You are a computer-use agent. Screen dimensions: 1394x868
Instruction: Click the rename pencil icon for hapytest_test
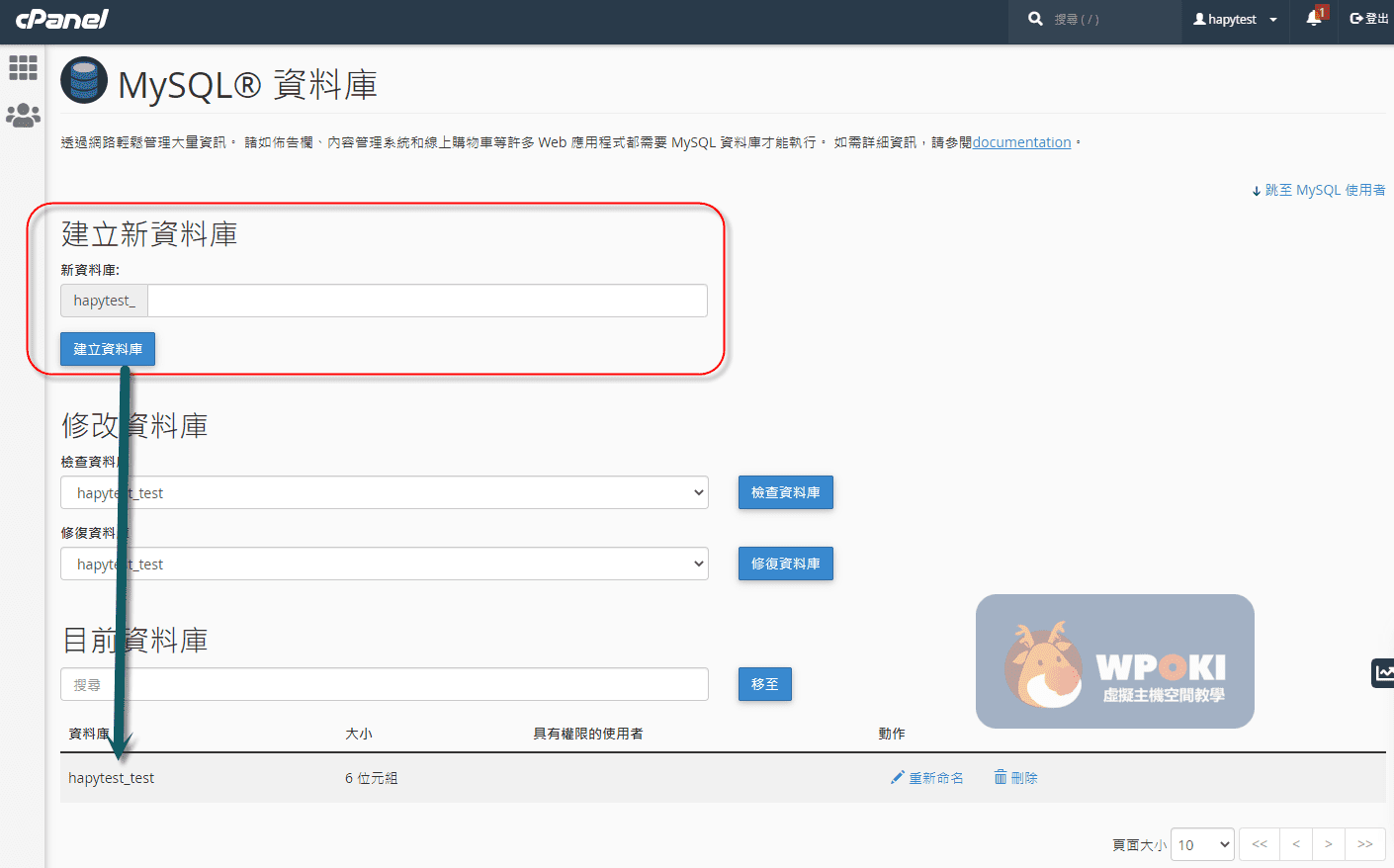[x=898, y=778]
